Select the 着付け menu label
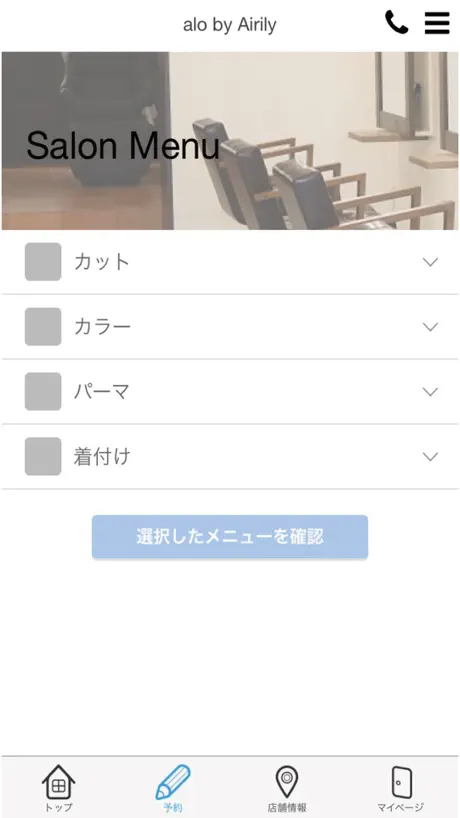The width and height of the screenshot is (460, 818). click(102, 456)
